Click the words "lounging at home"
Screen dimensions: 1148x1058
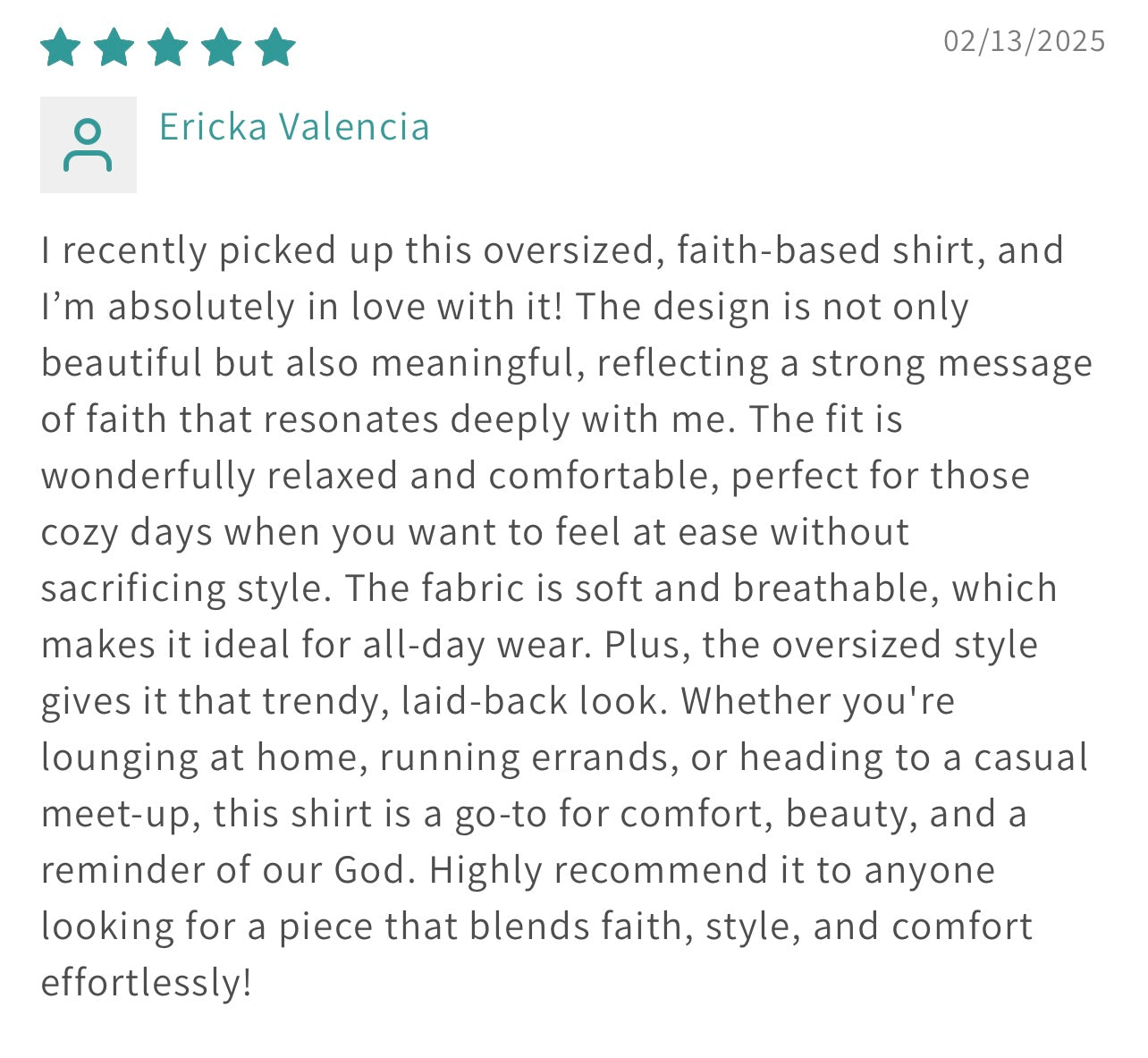[200, 758]
